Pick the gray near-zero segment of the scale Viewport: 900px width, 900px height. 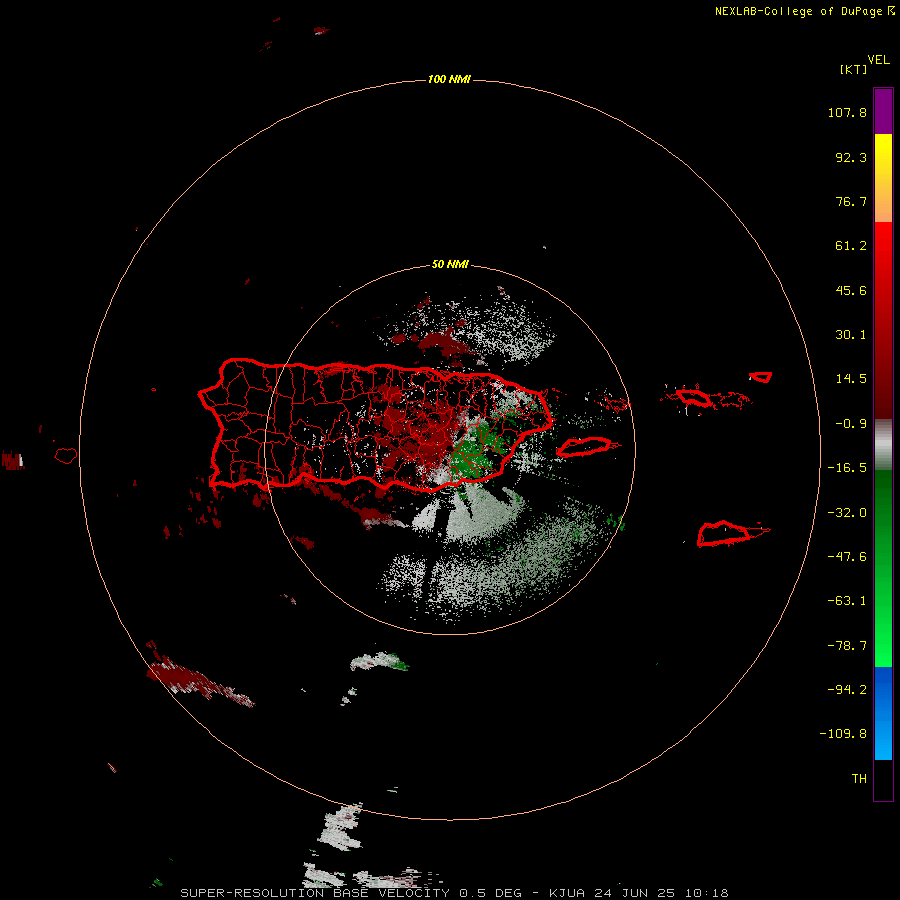click(883, 445)
